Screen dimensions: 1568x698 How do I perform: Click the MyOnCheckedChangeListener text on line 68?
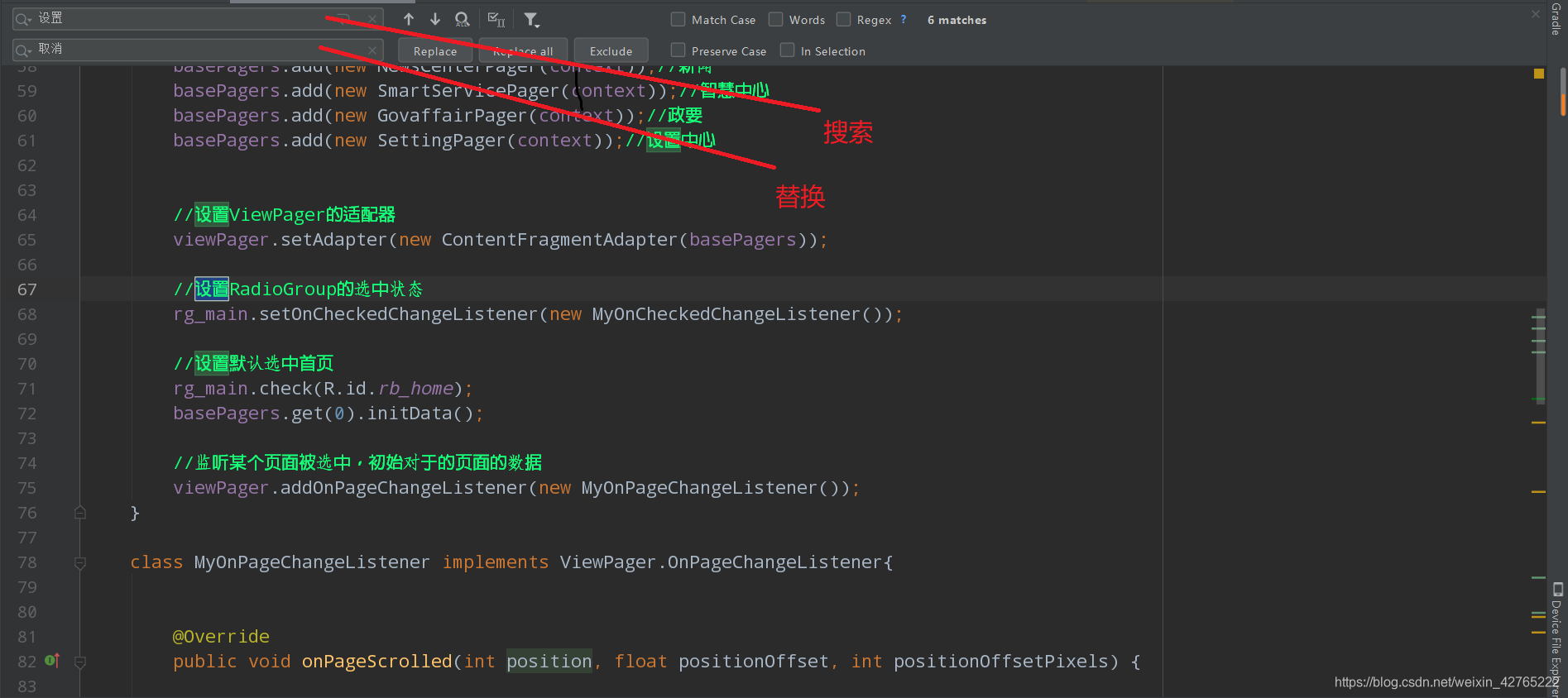pyautogui.click(x=726, y=314)
